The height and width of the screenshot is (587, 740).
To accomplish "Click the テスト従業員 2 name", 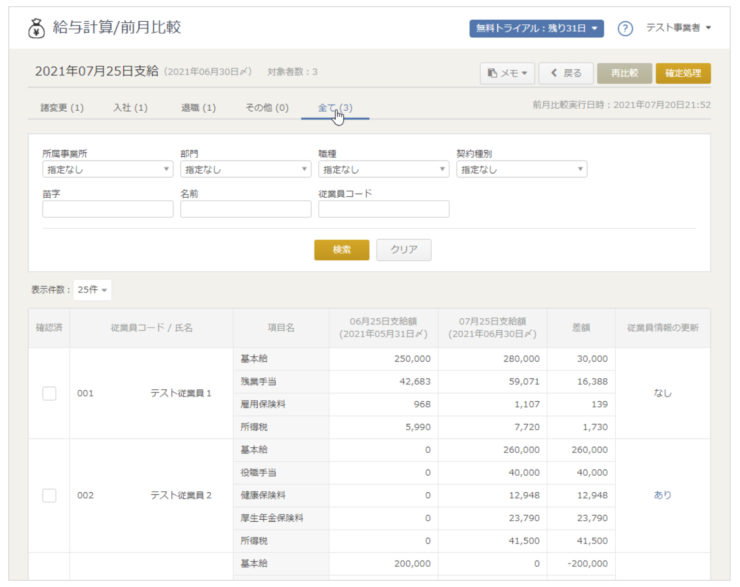I will pyautogui.click(x=181, y=495).
